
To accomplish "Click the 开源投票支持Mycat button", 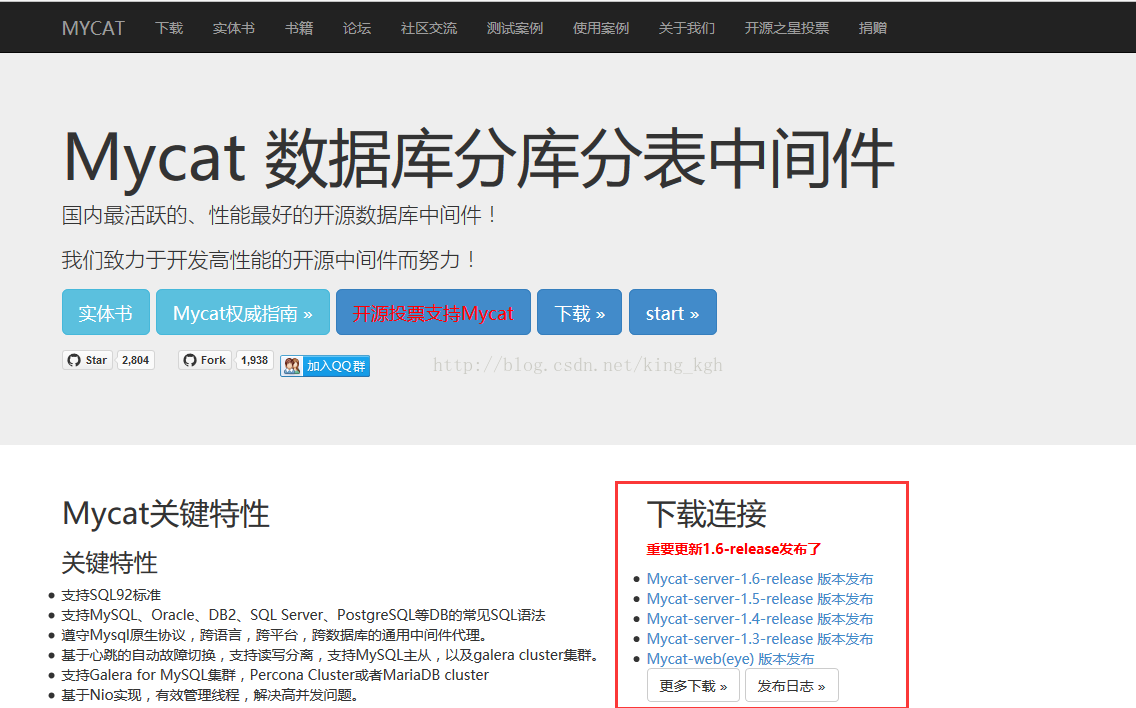I will [433, 312].
